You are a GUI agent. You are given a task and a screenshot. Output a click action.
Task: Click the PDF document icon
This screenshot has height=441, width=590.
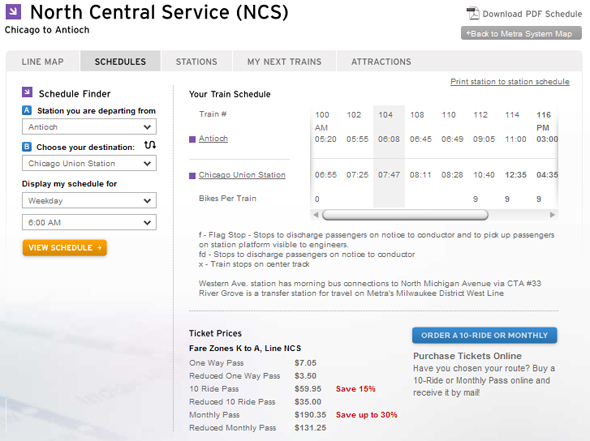473,14
